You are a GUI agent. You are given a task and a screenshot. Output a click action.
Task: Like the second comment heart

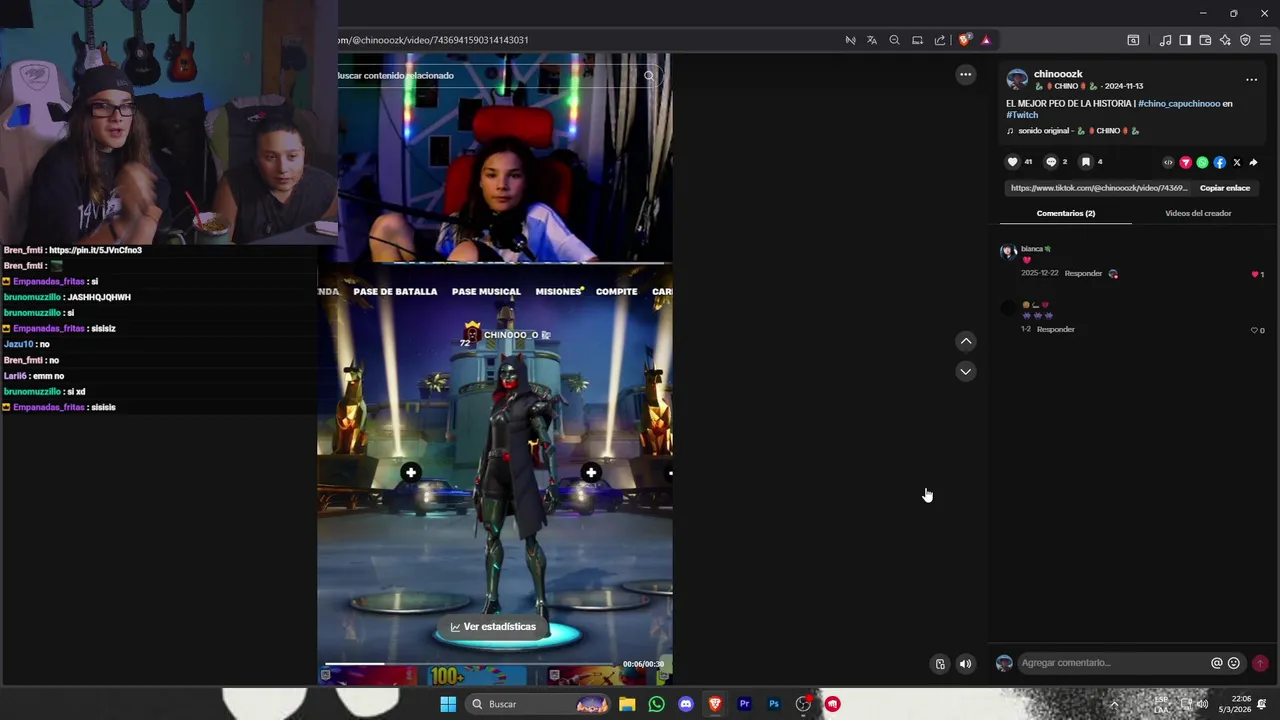1254,330
